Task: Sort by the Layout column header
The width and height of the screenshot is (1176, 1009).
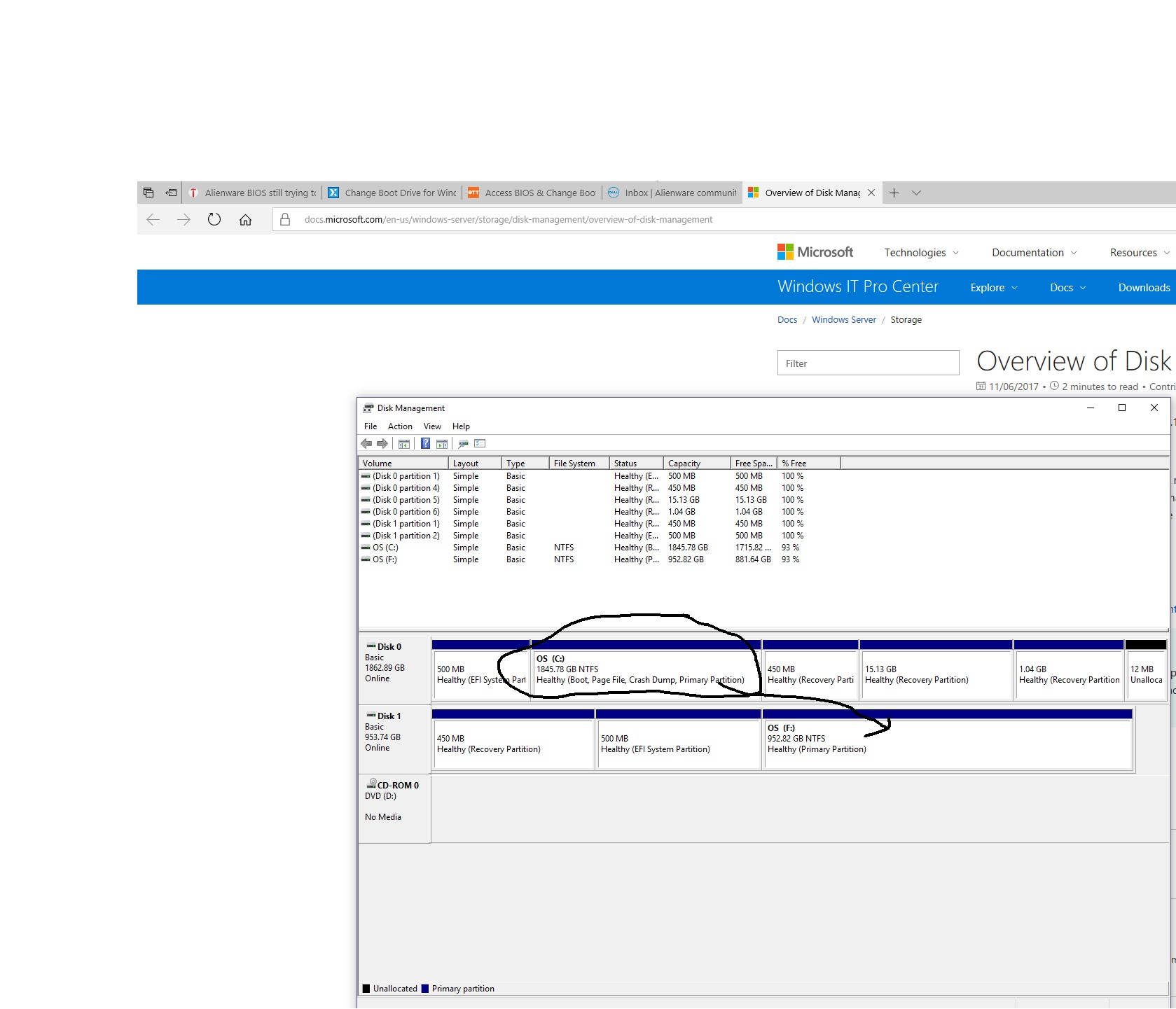Action: (x=475, y=464)
